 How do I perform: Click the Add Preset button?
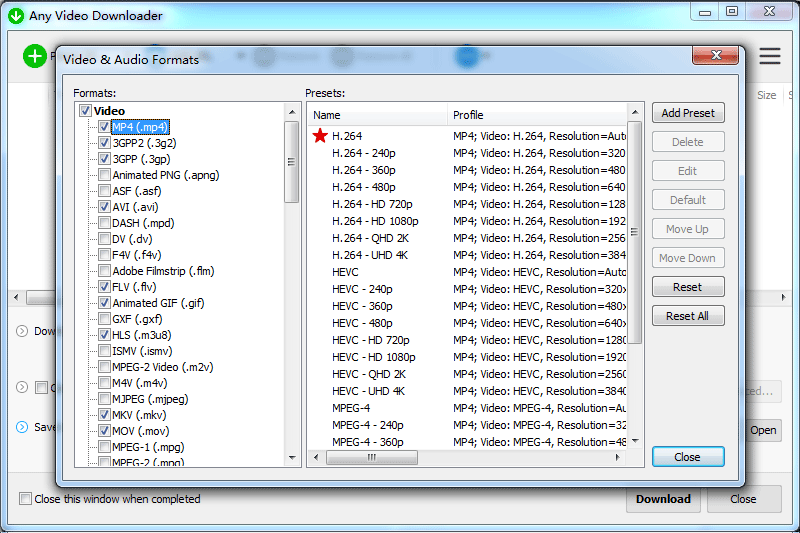pos(688,113)
